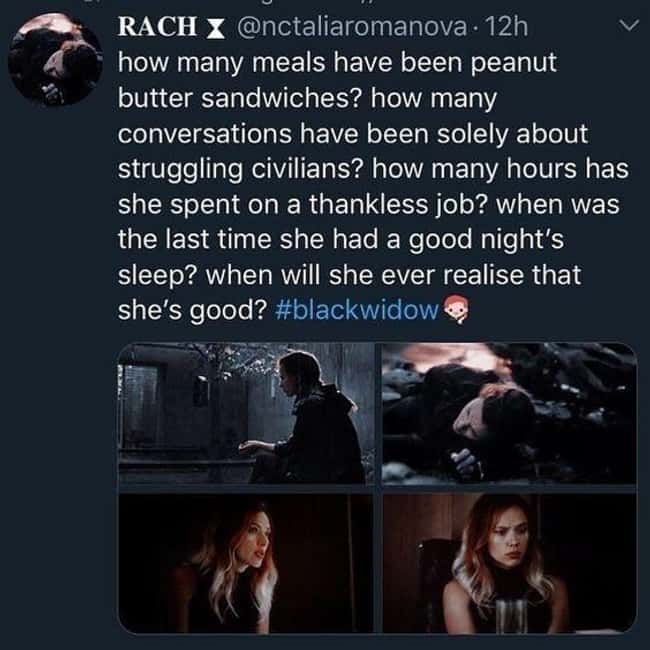Open RACH's circular profile avatar
This screenshot has height=650, width=650.
click(55, 59)
